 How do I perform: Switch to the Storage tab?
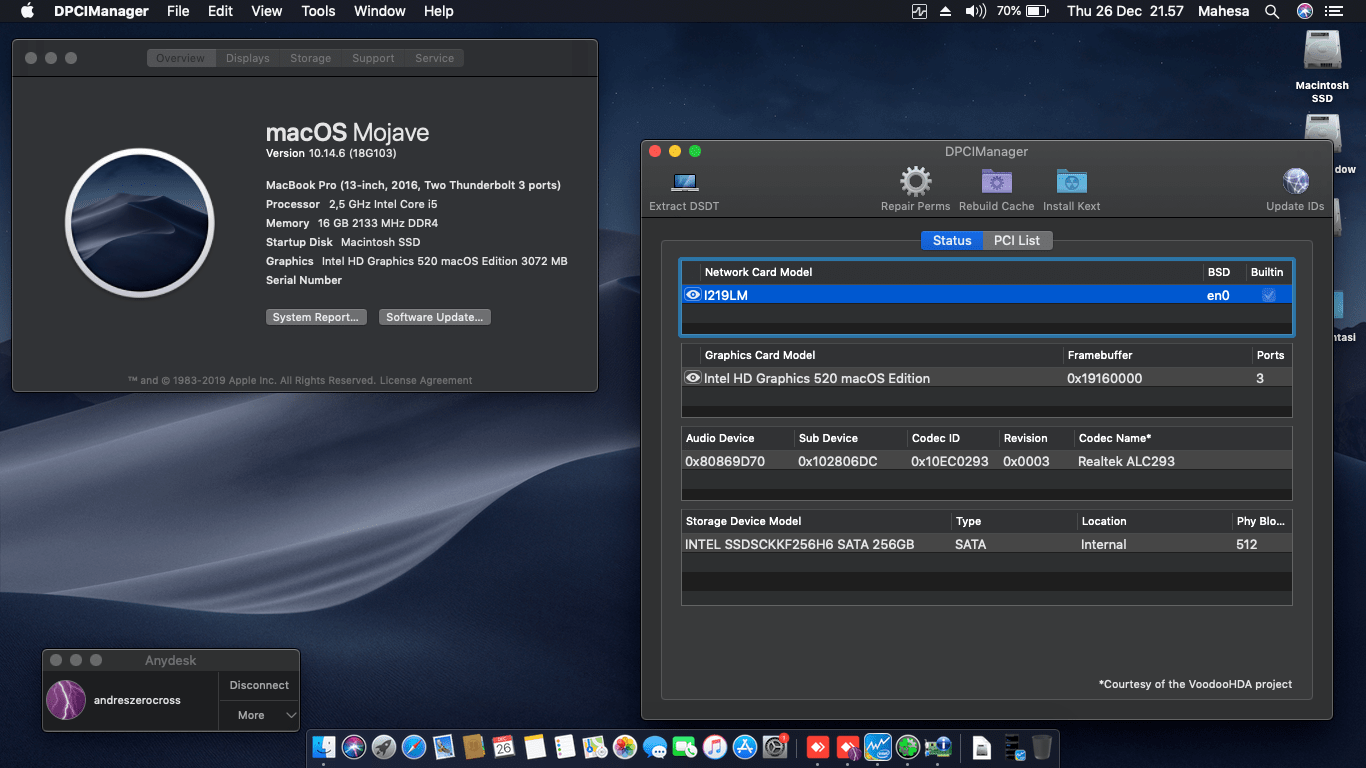click(x=310, y=58)
